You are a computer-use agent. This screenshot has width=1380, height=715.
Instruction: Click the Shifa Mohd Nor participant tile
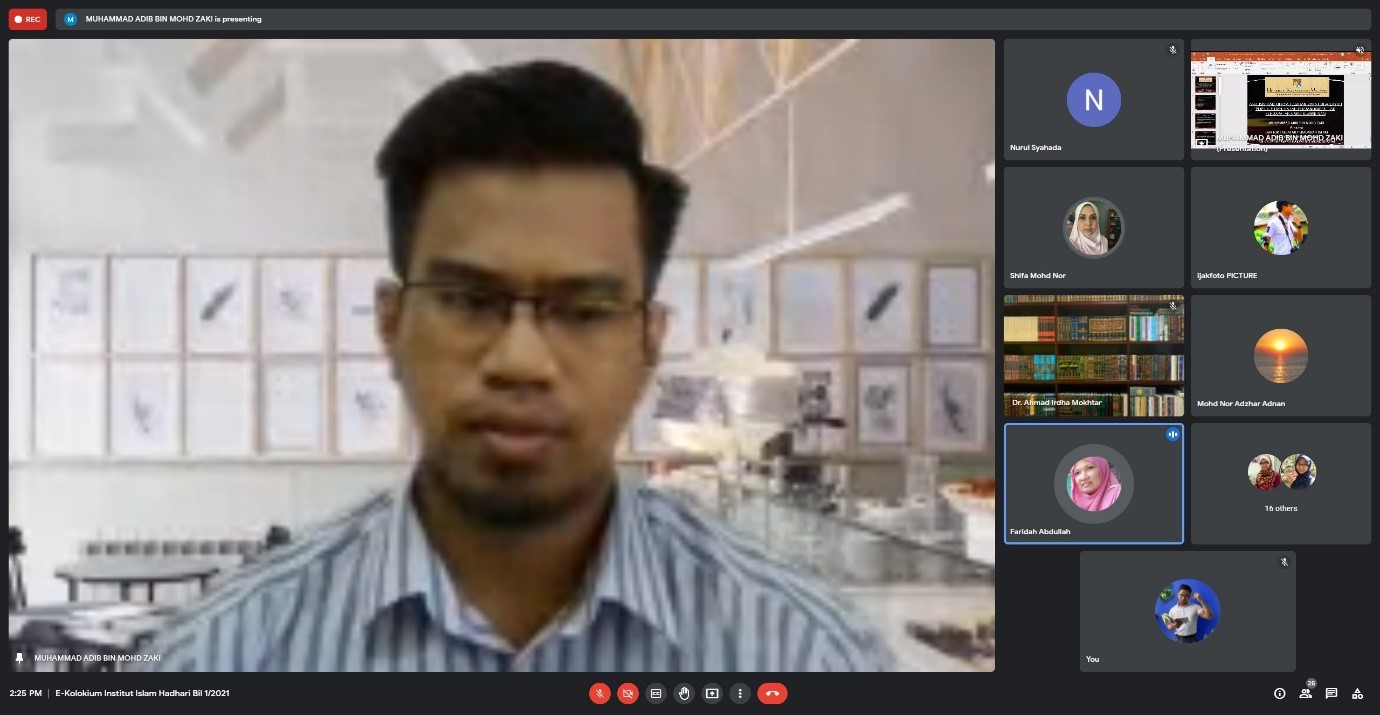1093,227
